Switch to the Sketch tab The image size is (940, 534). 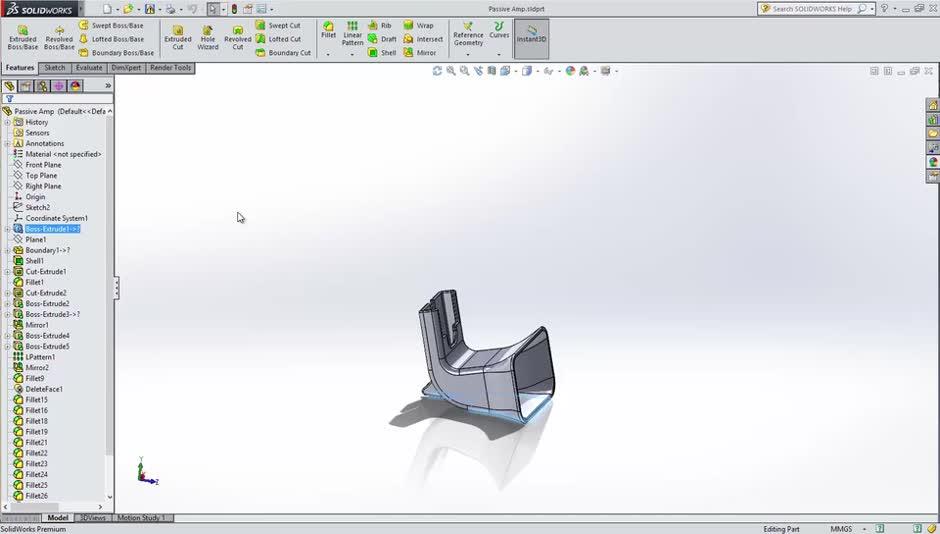click(55, 68)
